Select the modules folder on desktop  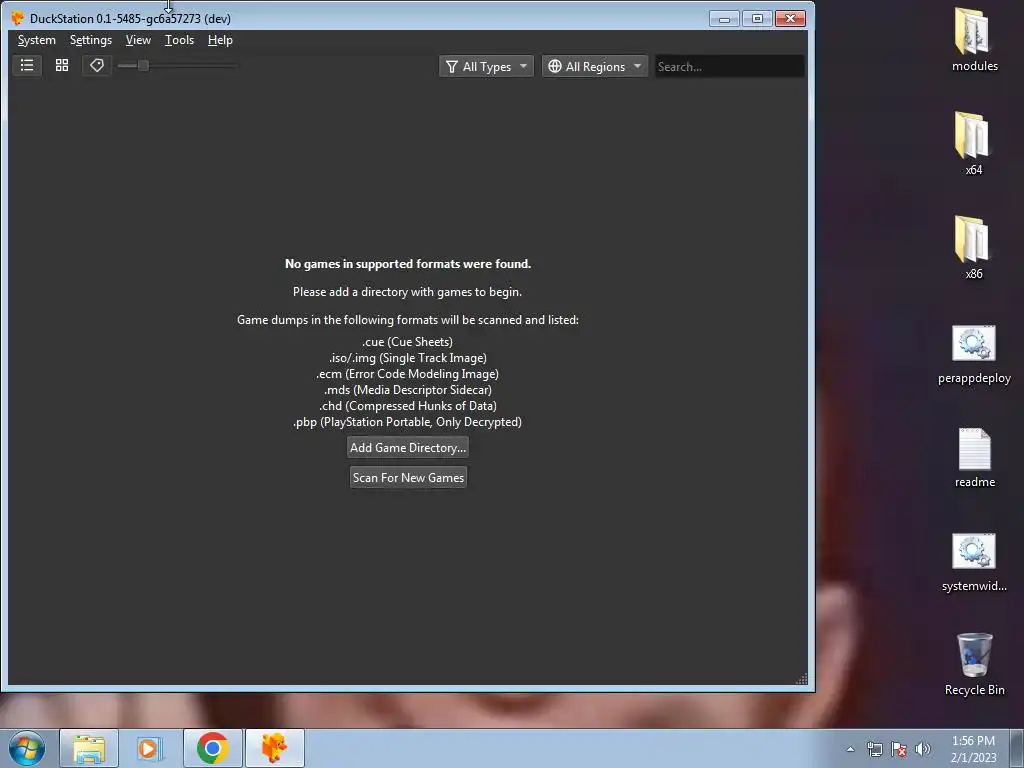974,40
